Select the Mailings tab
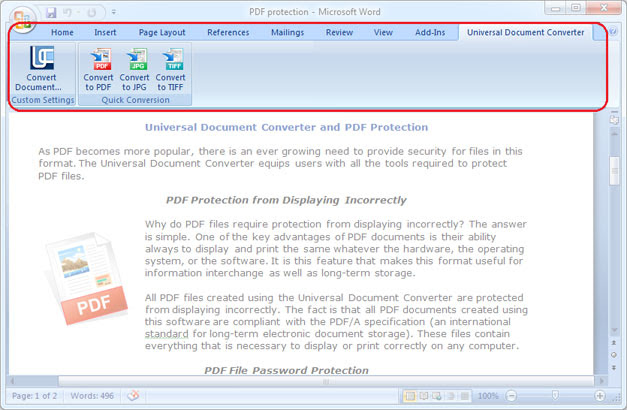 [x=287, y=32]
